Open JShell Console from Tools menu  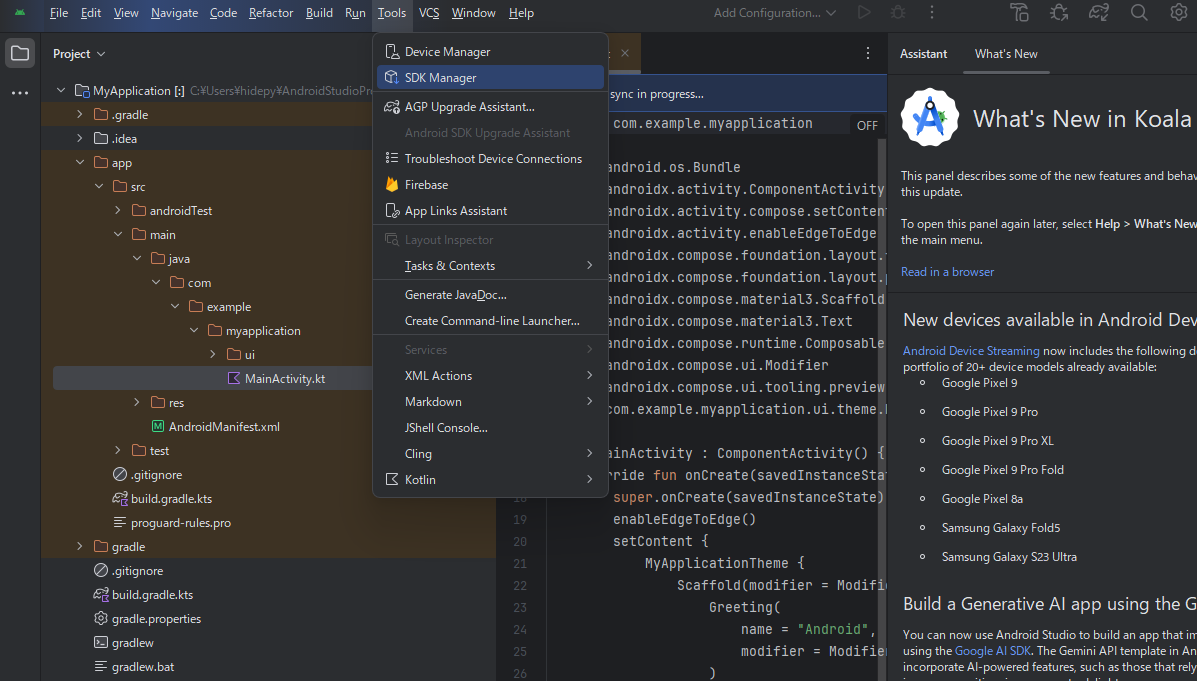point(490,428)
